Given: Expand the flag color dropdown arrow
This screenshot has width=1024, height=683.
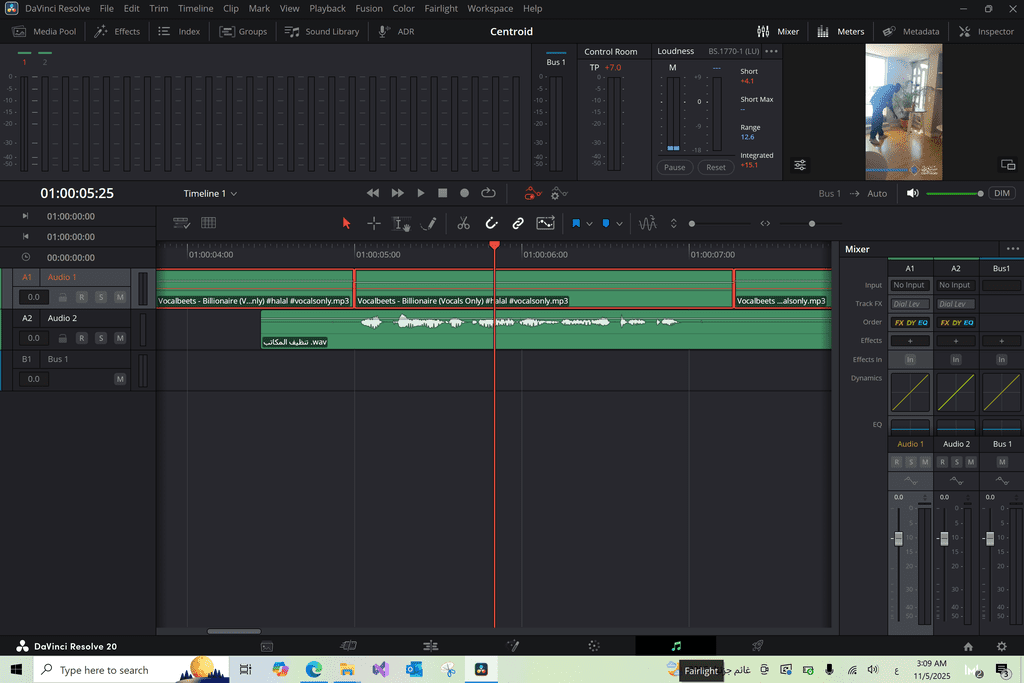Looking at the screenshot, I should [x=589, y=224].
